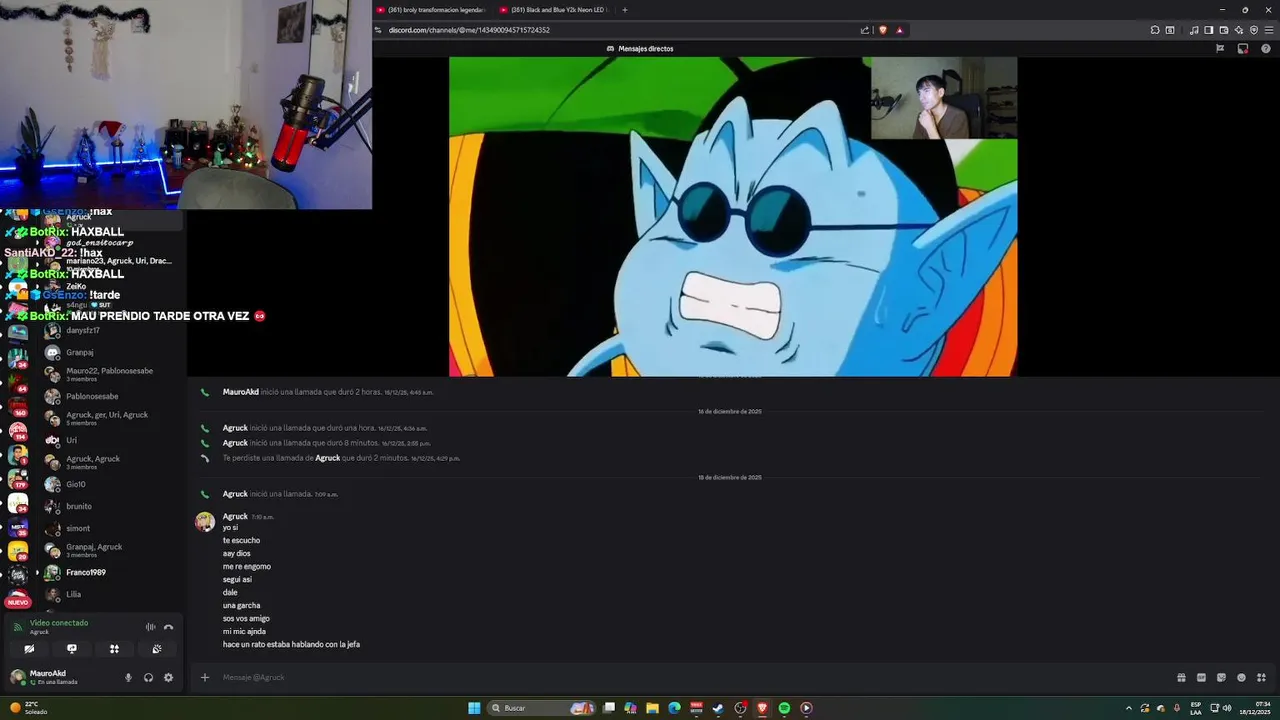1280x720 pixels.
Task: Open Spotify from the taskbar
Action: coord(784,708)
